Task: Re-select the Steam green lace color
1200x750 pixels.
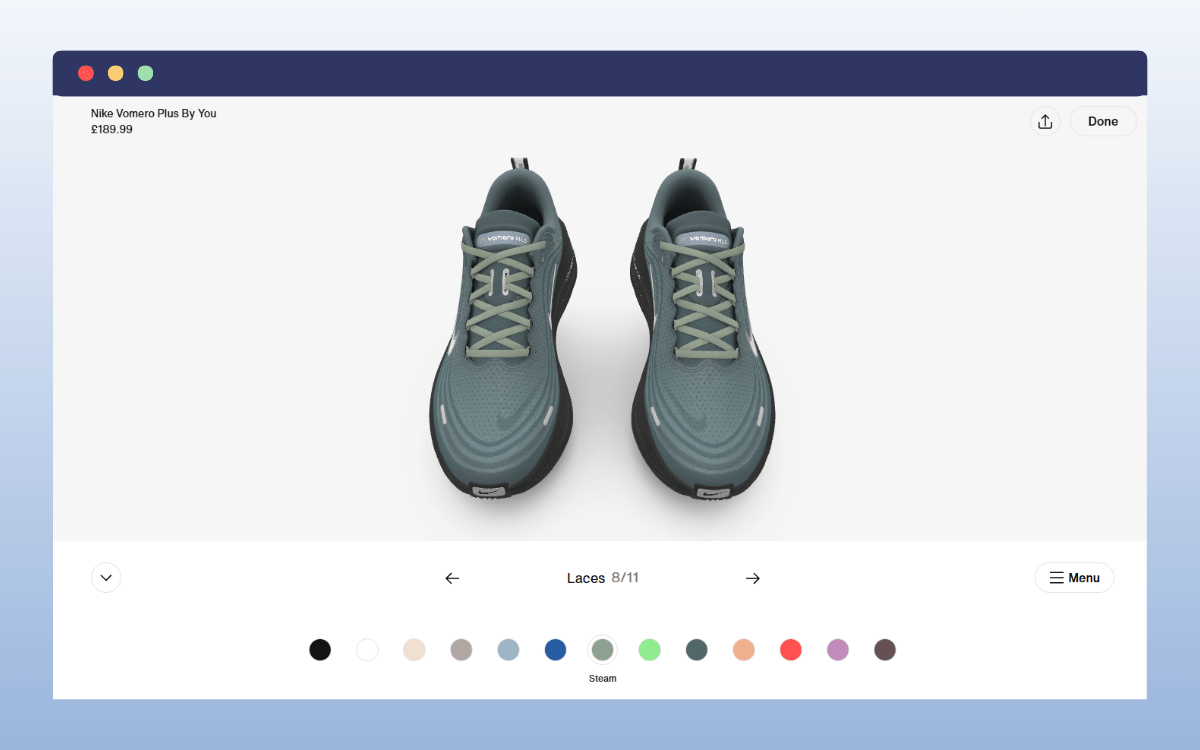Action: coord(602,649)
